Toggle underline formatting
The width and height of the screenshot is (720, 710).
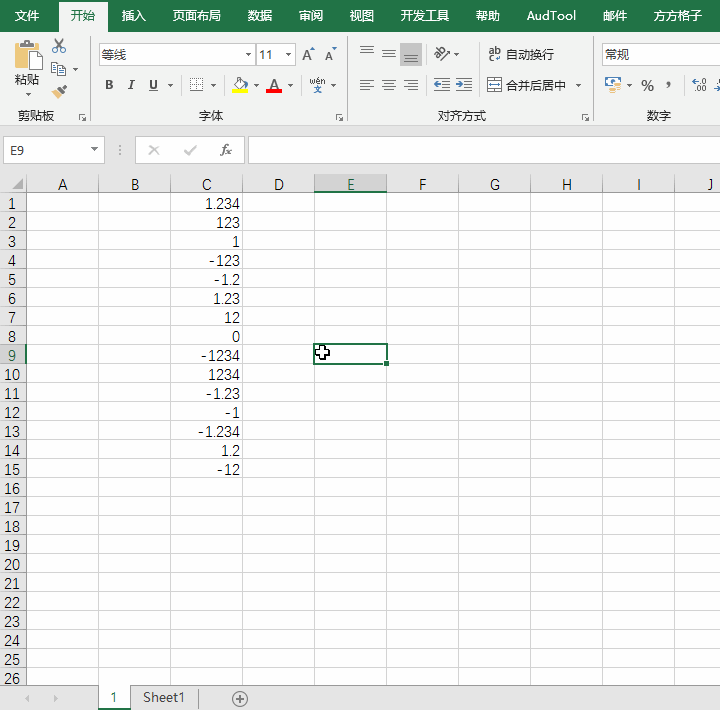coord(153,85)
